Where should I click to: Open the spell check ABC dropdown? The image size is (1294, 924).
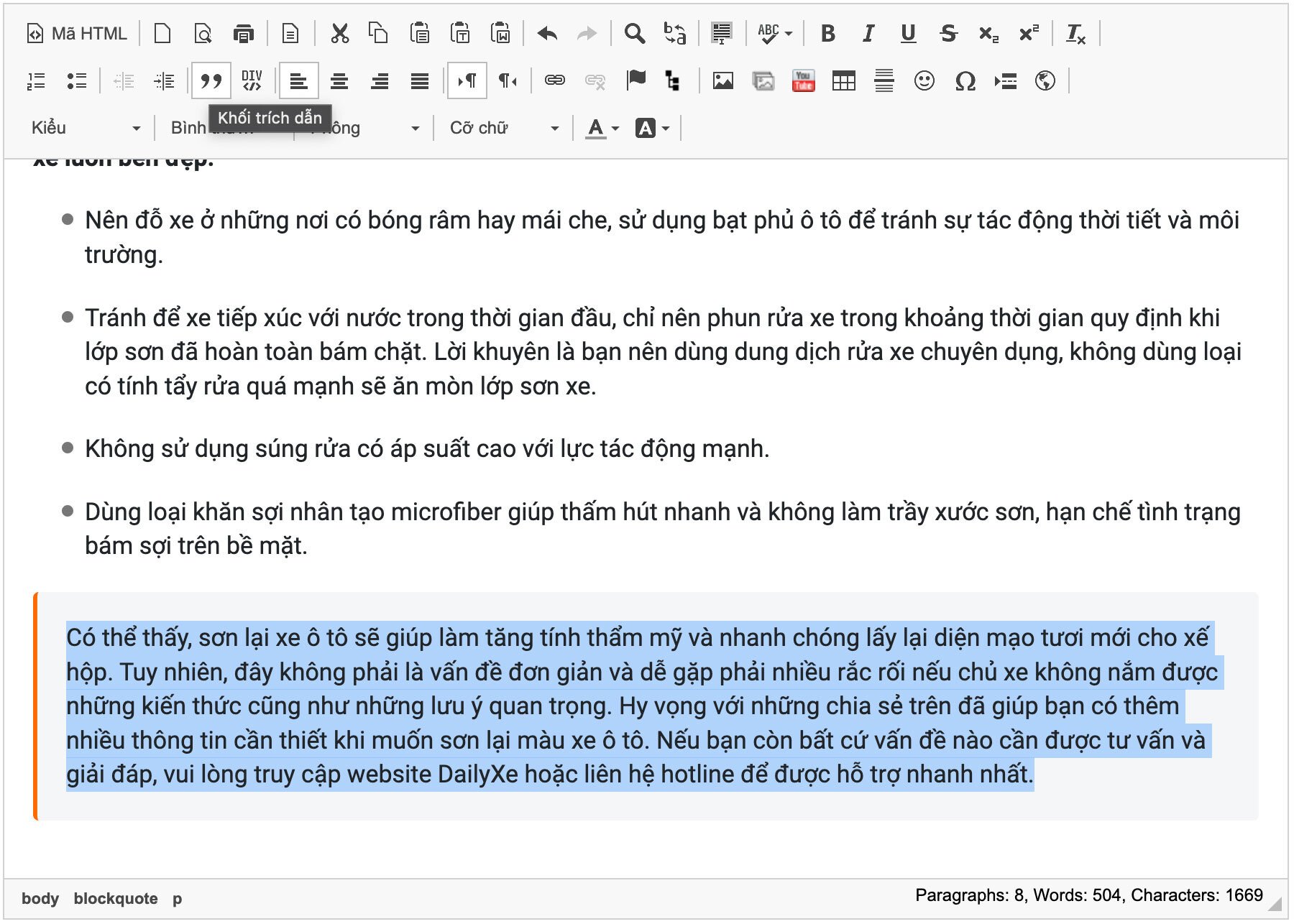tap(775, 34)
